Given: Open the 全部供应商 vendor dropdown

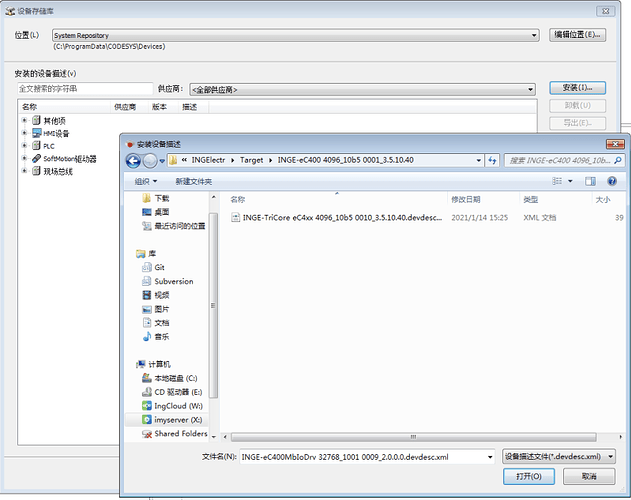Looking at the screenshot, I should [x=363, y=89].
